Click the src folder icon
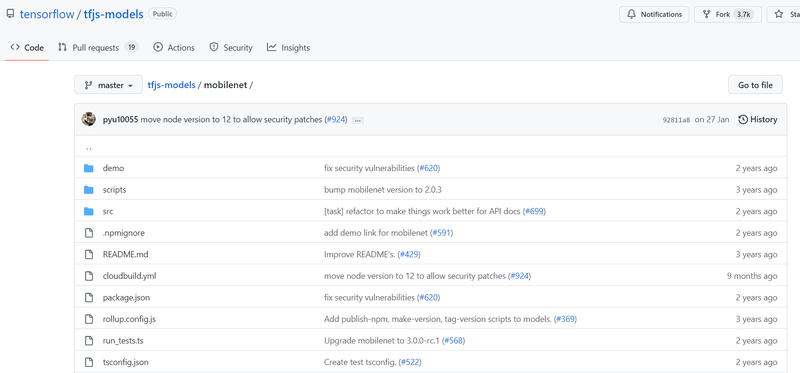Screen dimensions: 800x373 [89, 211]
